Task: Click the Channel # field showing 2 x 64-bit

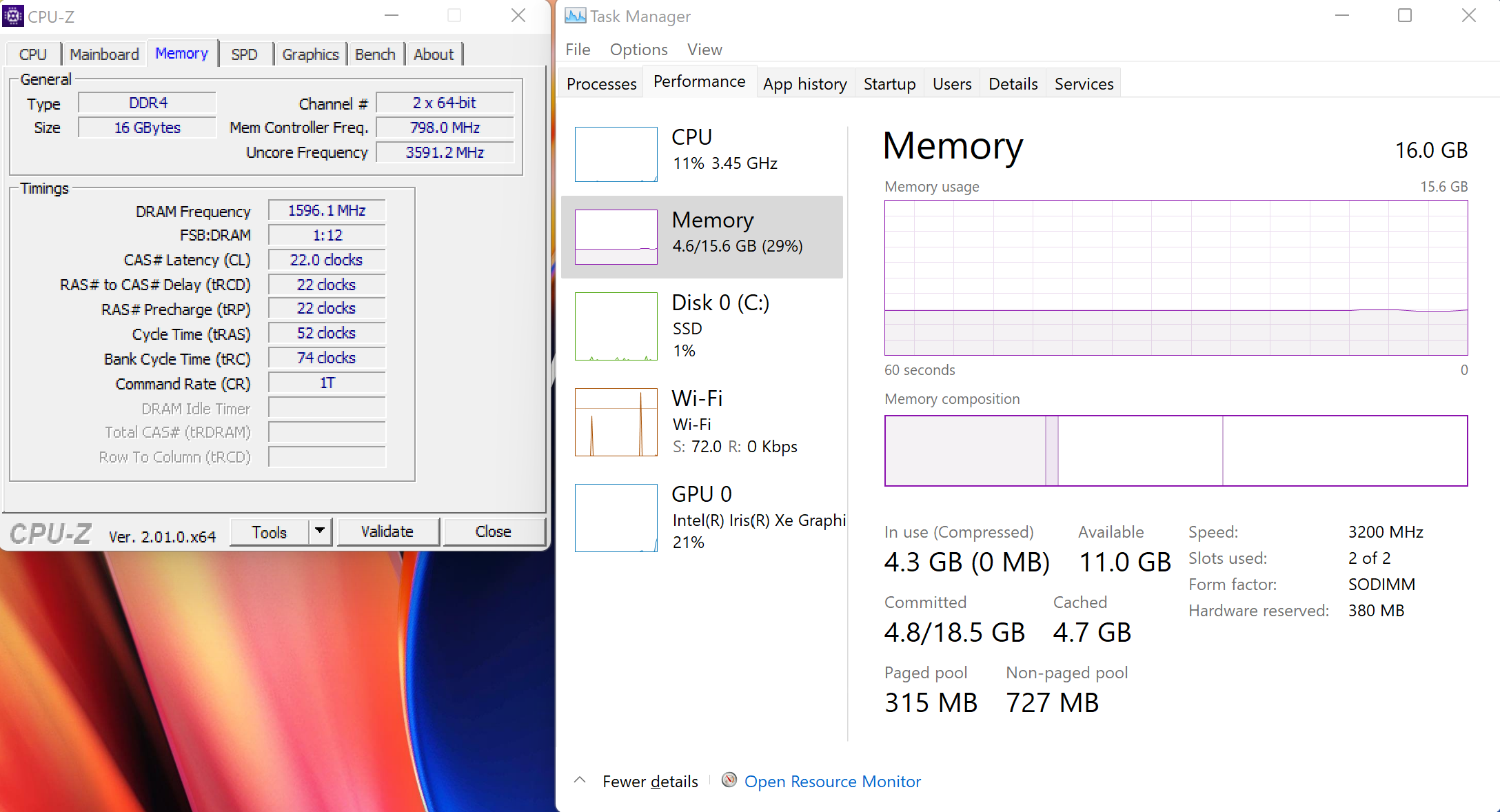Action: [445, 103]
